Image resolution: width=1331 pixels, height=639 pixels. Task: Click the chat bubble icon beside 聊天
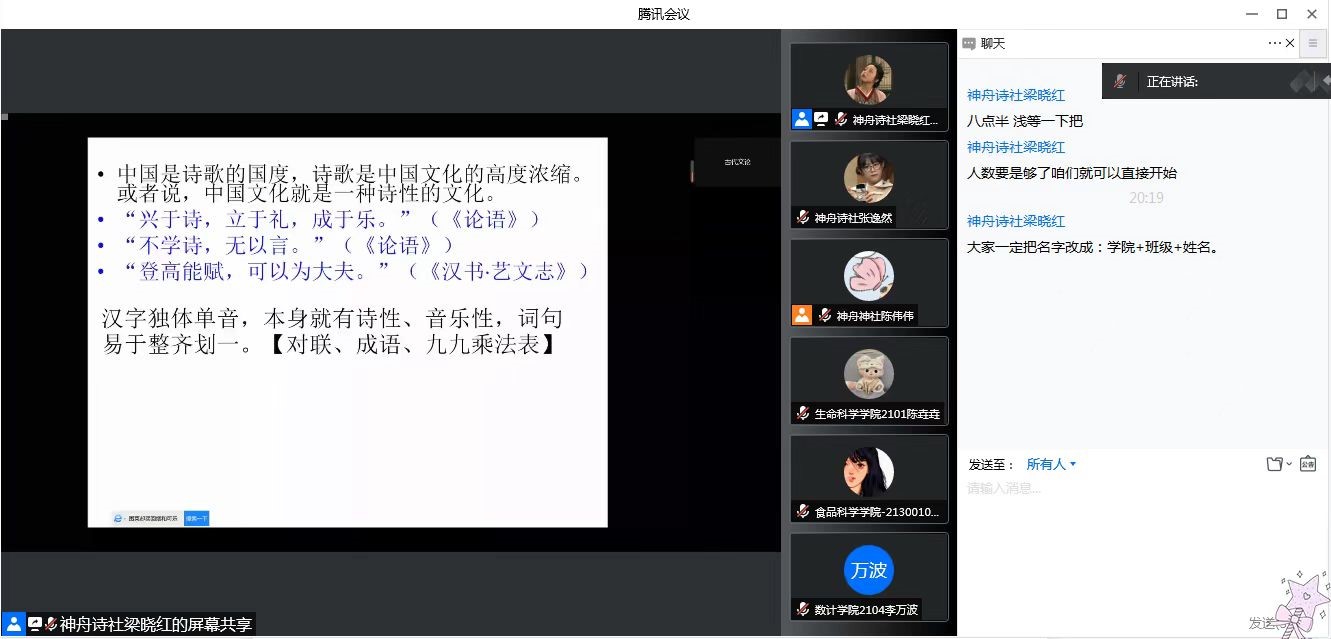click(969, 44)
